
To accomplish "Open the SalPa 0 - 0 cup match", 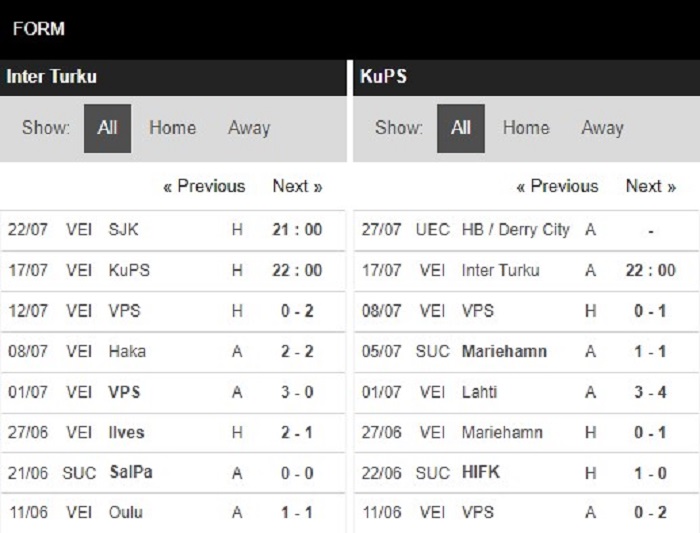I will click(x=173, y=473).
